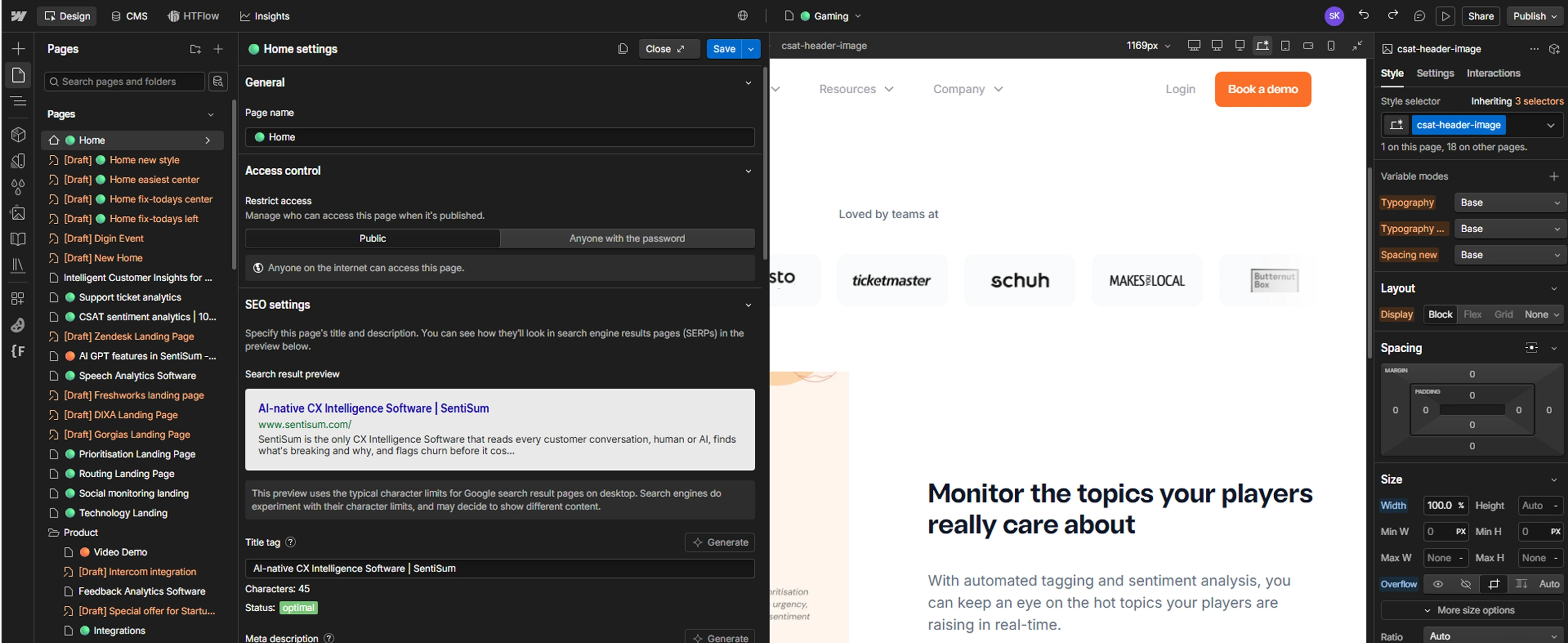This screenshot has height=643, width=1568.
Task: Open Title tag help icon
Action: coord(291,542)
